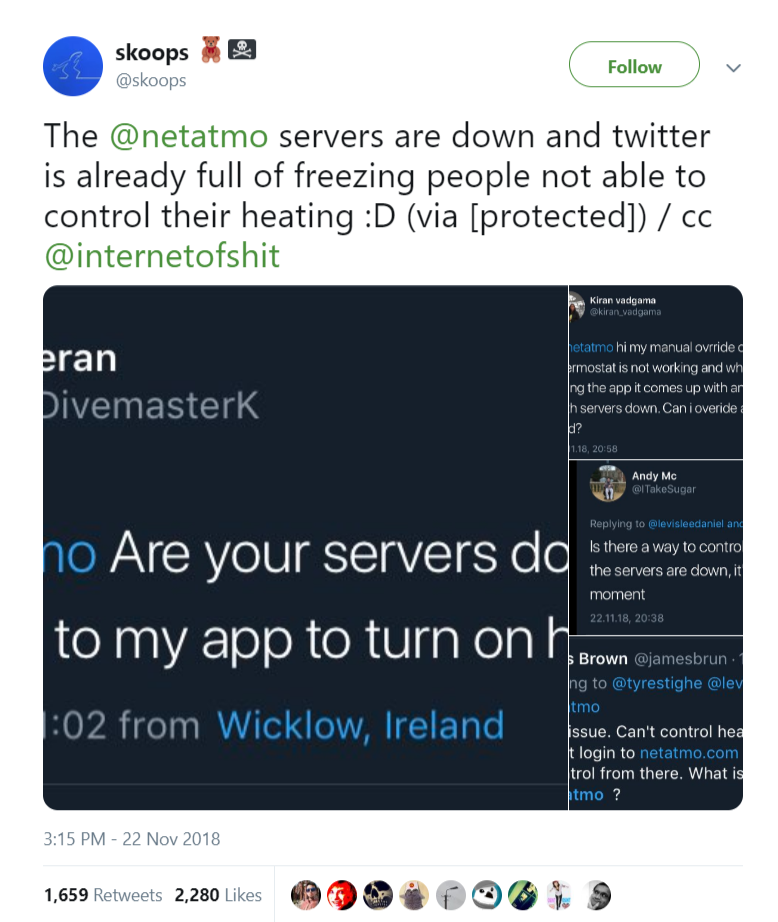Open the Kiran vadgama tweet screenshot thumbnail
The image size is (778, 922).
656,372
